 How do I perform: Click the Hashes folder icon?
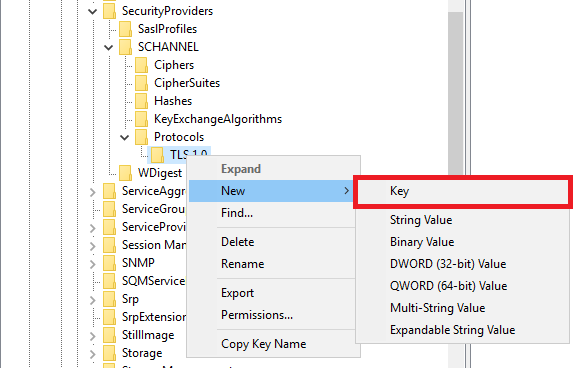(142, 101)
